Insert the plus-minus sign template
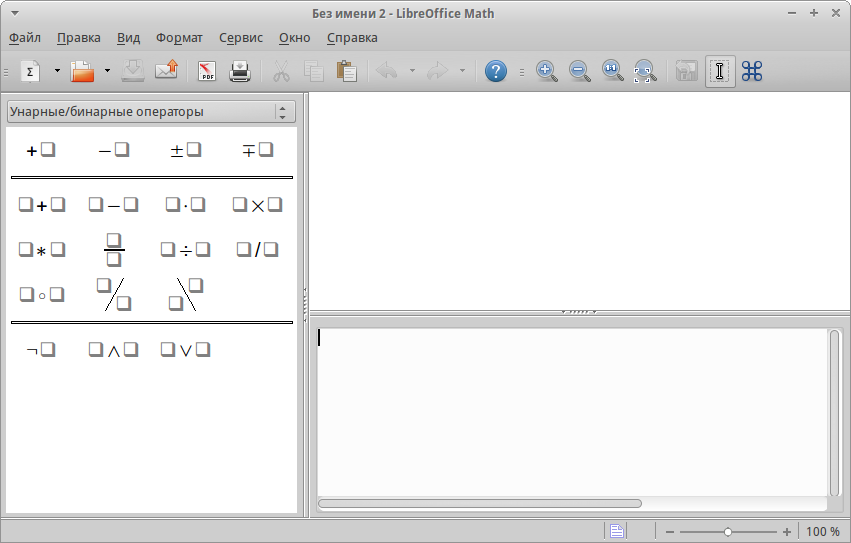This screenshot has height=543, width=851. click(185, 150)
